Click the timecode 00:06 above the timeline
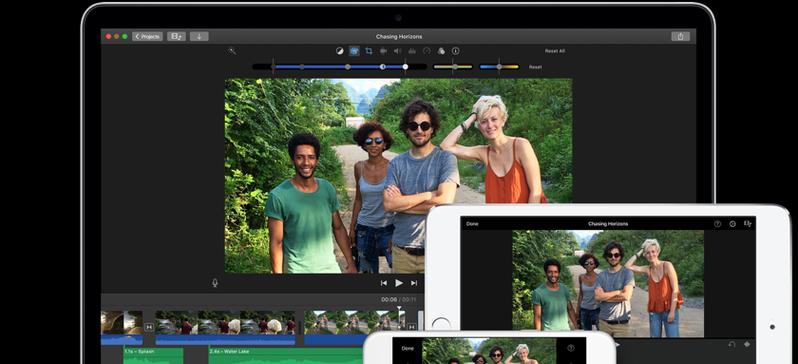The width and height of the screenshot is (798, 364). tap(388, 299)
